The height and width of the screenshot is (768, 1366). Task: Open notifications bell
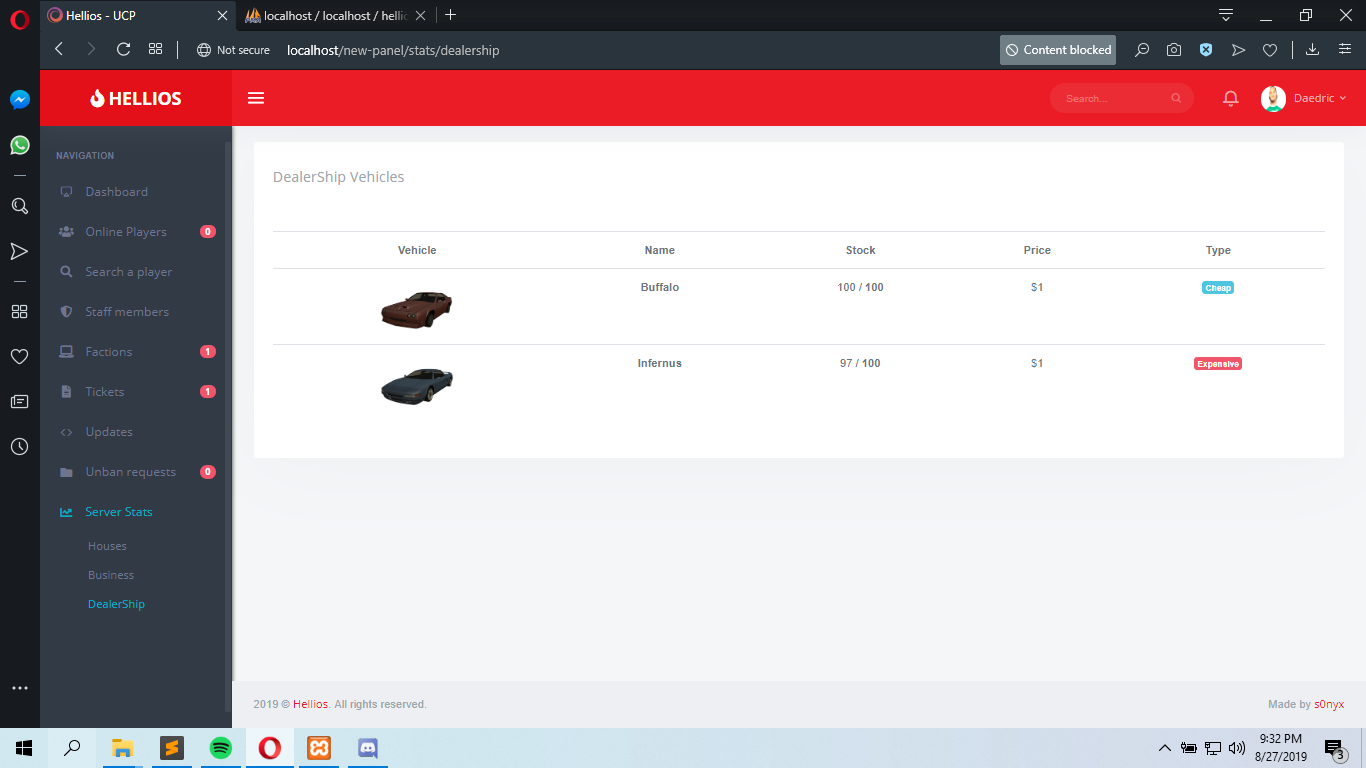coord(1231,98)
